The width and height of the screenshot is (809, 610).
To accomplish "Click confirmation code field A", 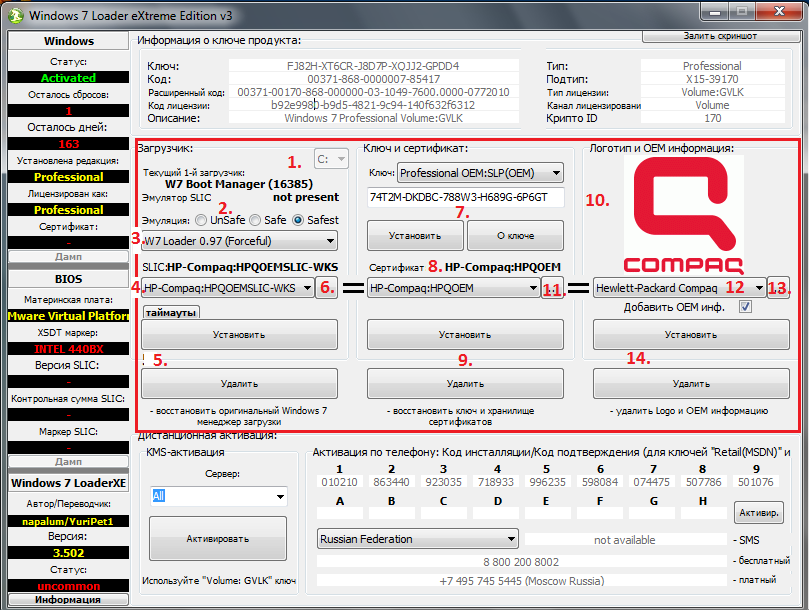I will 339,513.
